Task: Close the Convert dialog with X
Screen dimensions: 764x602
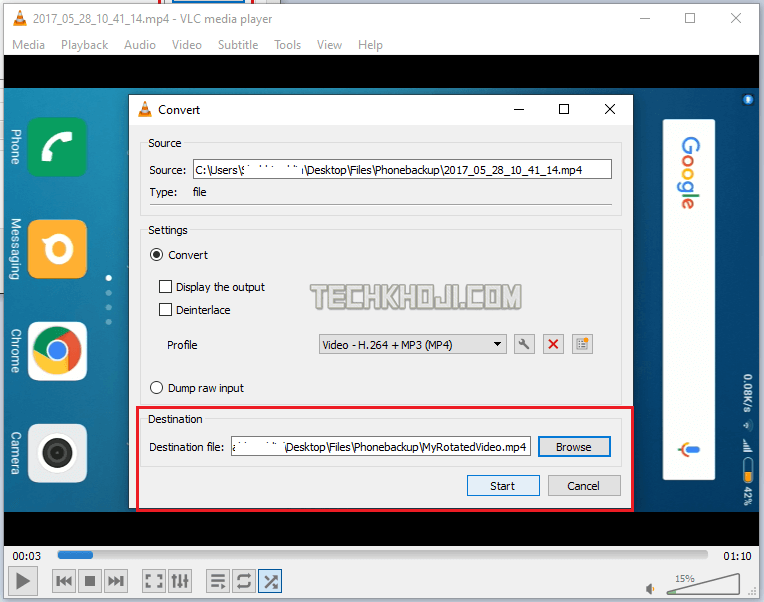Action: [610, 109]
